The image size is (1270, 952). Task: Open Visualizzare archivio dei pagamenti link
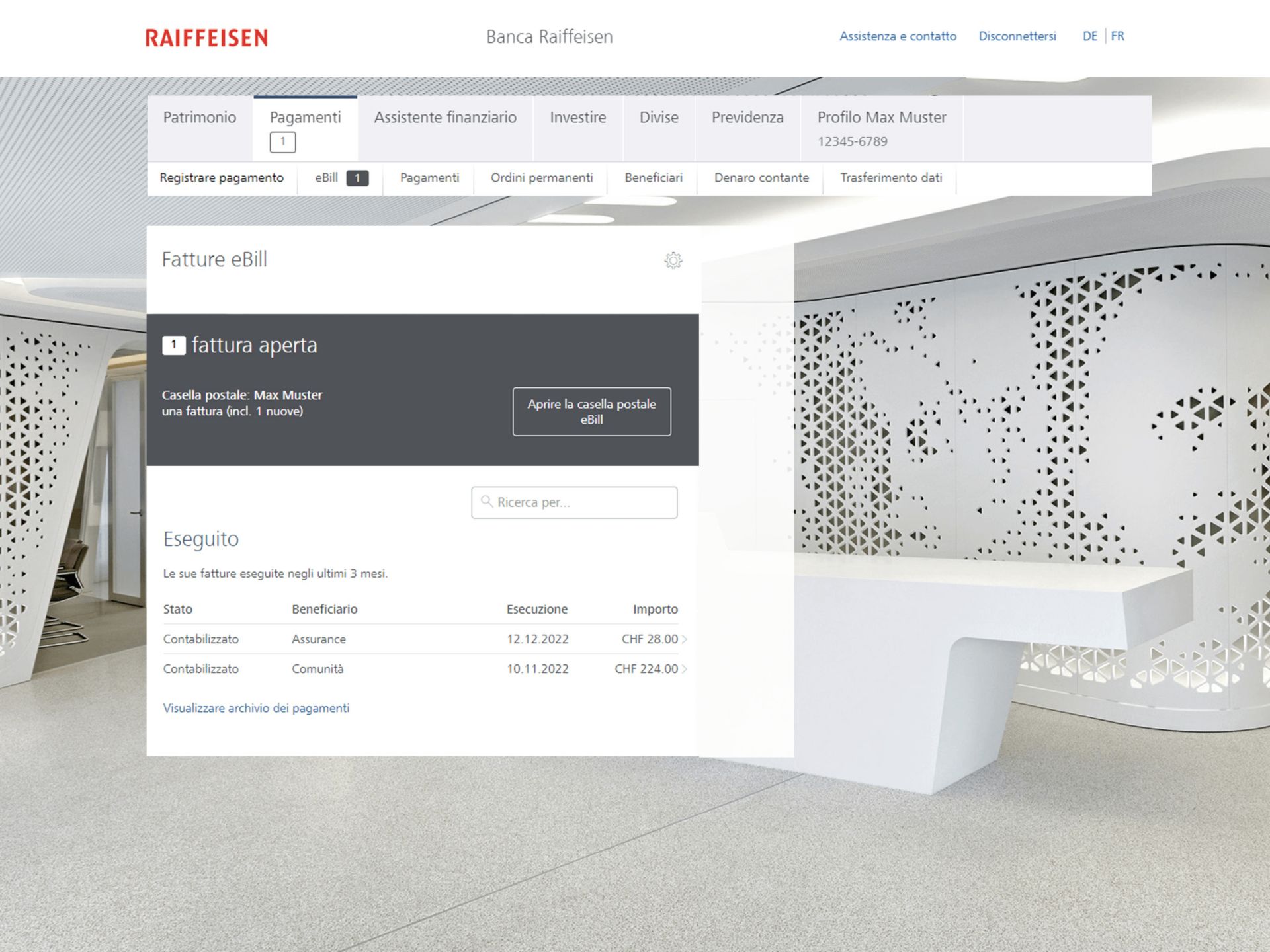(x=256, y=708)
